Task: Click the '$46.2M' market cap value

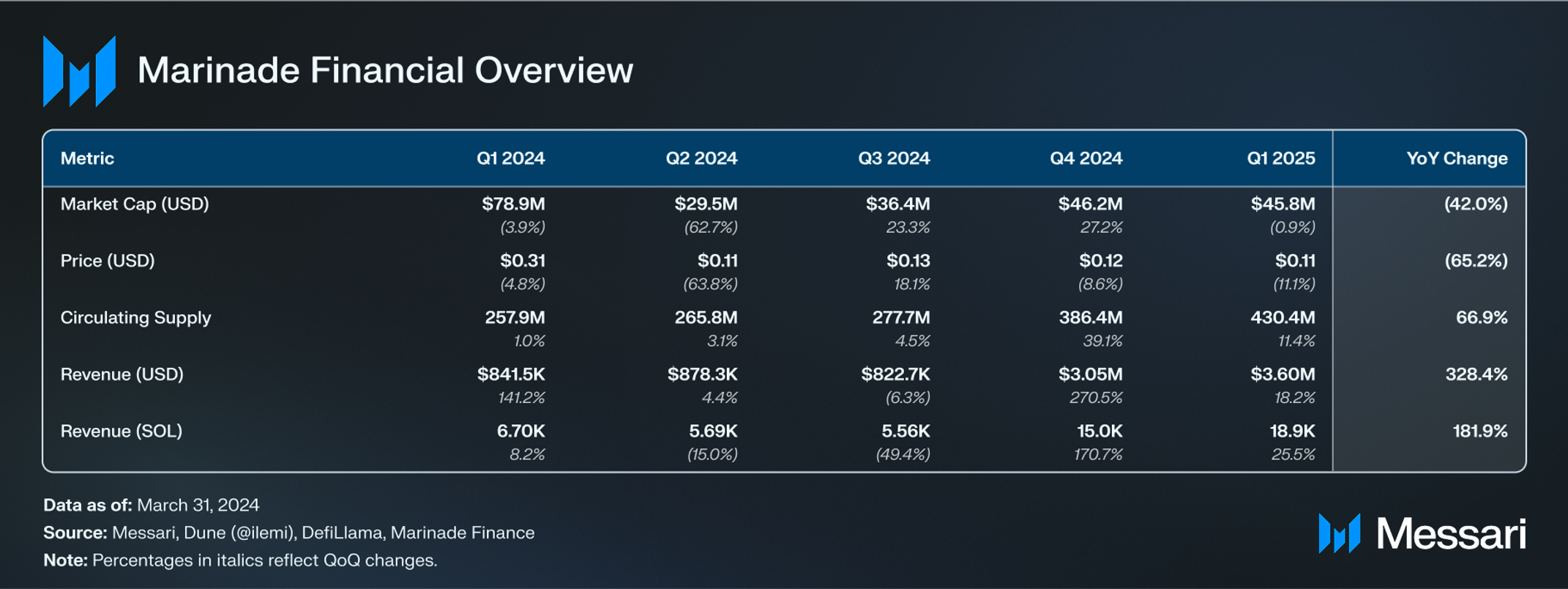Action: click(1090, 204)
